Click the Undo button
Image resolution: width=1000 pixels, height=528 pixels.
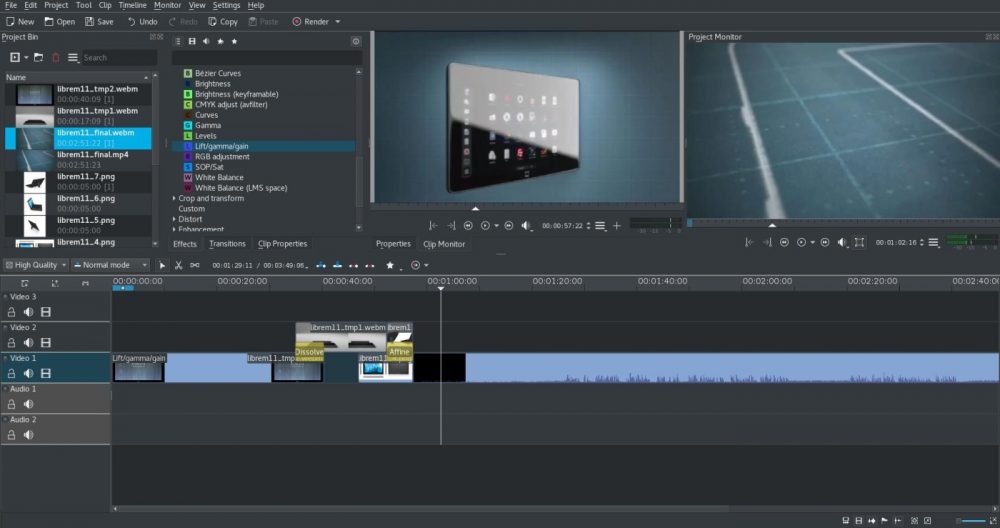[x=142, y=22]
